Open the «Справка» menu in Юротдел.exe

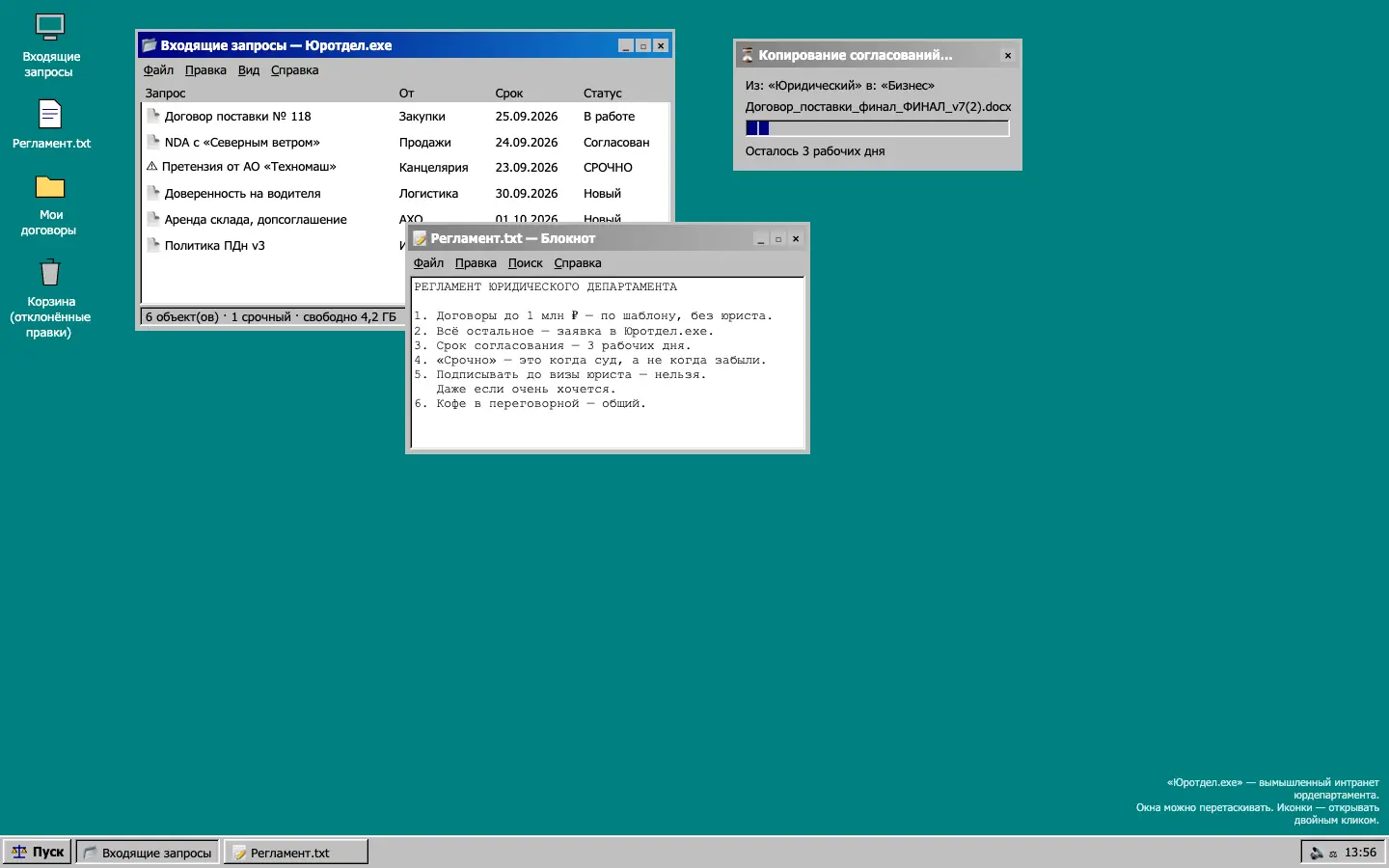tap(294, 70)
